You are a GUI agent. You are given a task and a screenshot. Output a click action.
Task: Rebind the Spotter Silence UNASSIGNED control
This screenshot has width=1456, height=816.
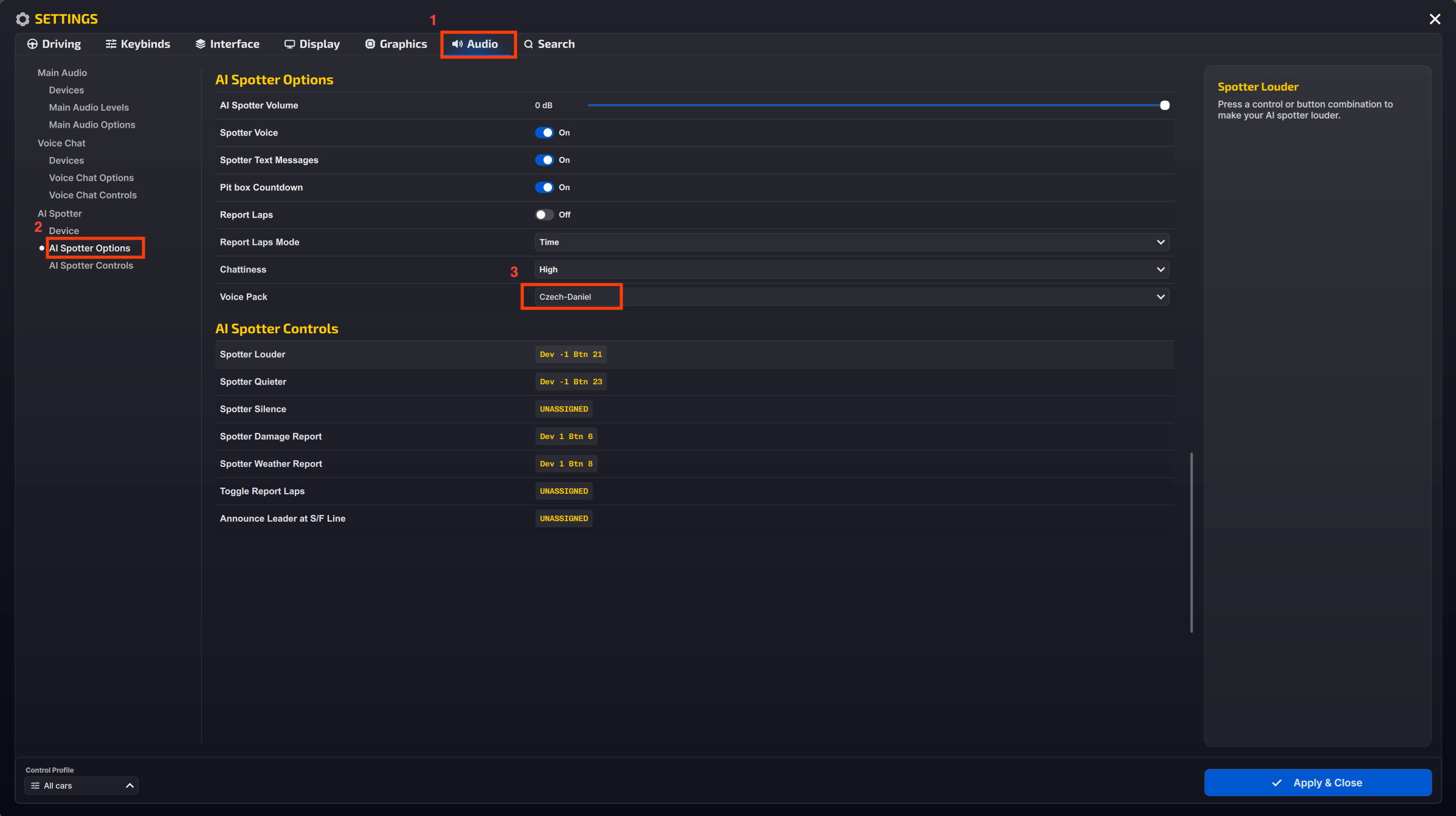click(x=564, y=409)
